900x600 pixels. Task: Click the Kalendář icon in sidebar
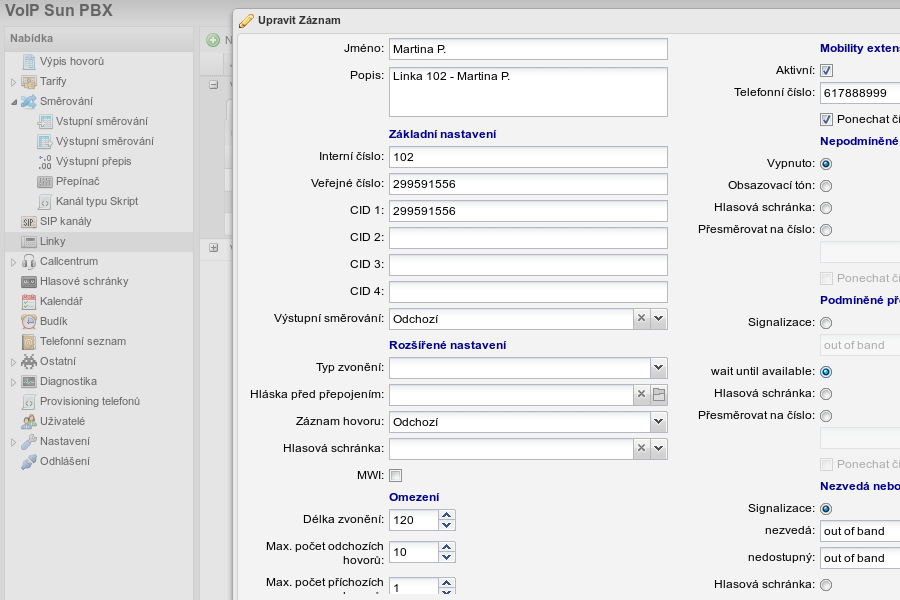point(29,302)
